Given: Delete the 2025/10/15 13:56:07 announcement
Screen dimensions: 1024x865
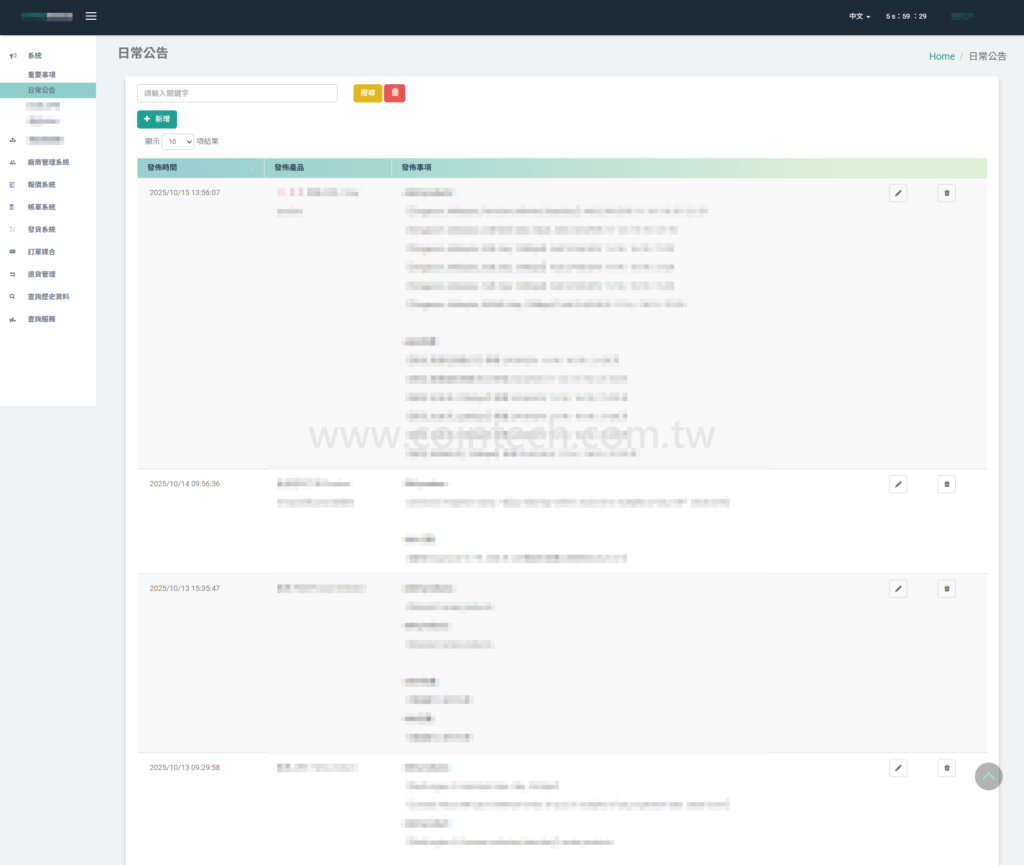Looking at the screenshot, I should [x=946, y=194].
